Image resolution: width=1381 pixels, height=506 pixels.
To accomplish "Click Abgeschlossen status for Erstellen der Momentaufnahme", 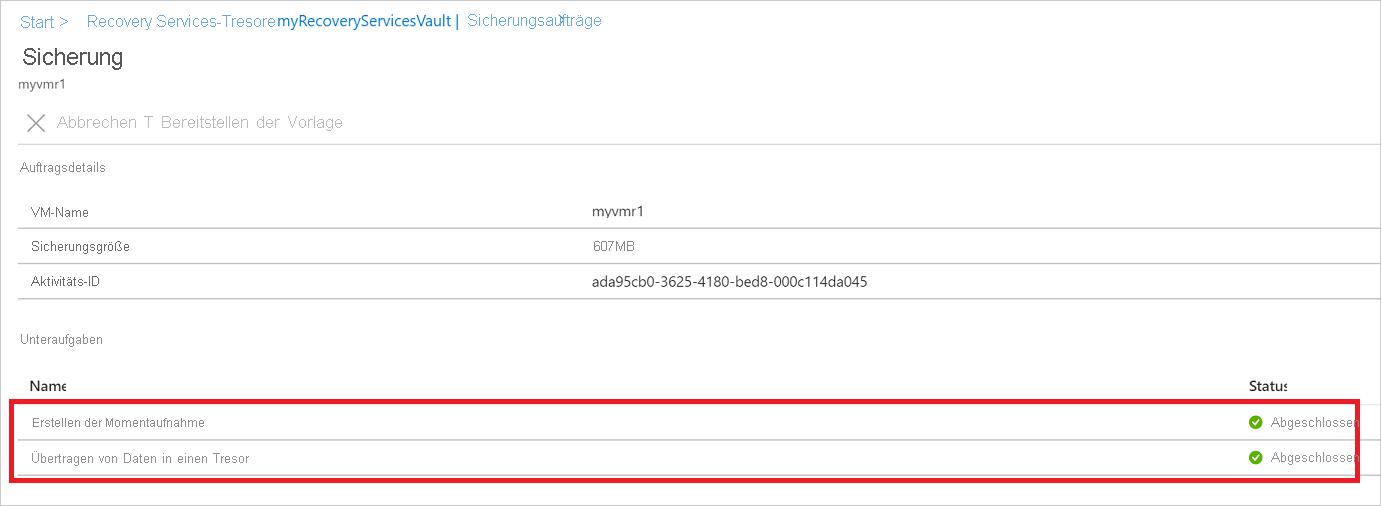I will 1314,422.
